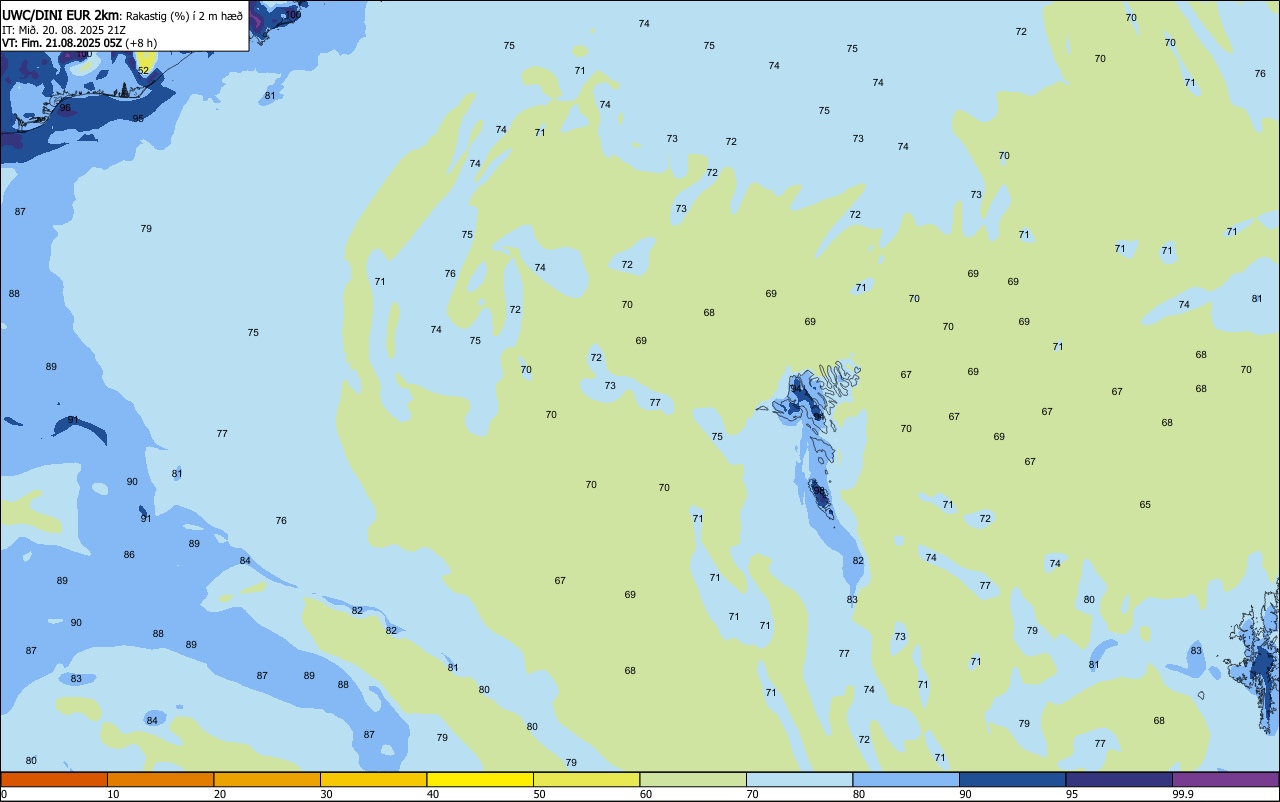Select the 90–95 dark blue legend swatch
This screenshot has height=802, width=1280.
click(1012, 779)
